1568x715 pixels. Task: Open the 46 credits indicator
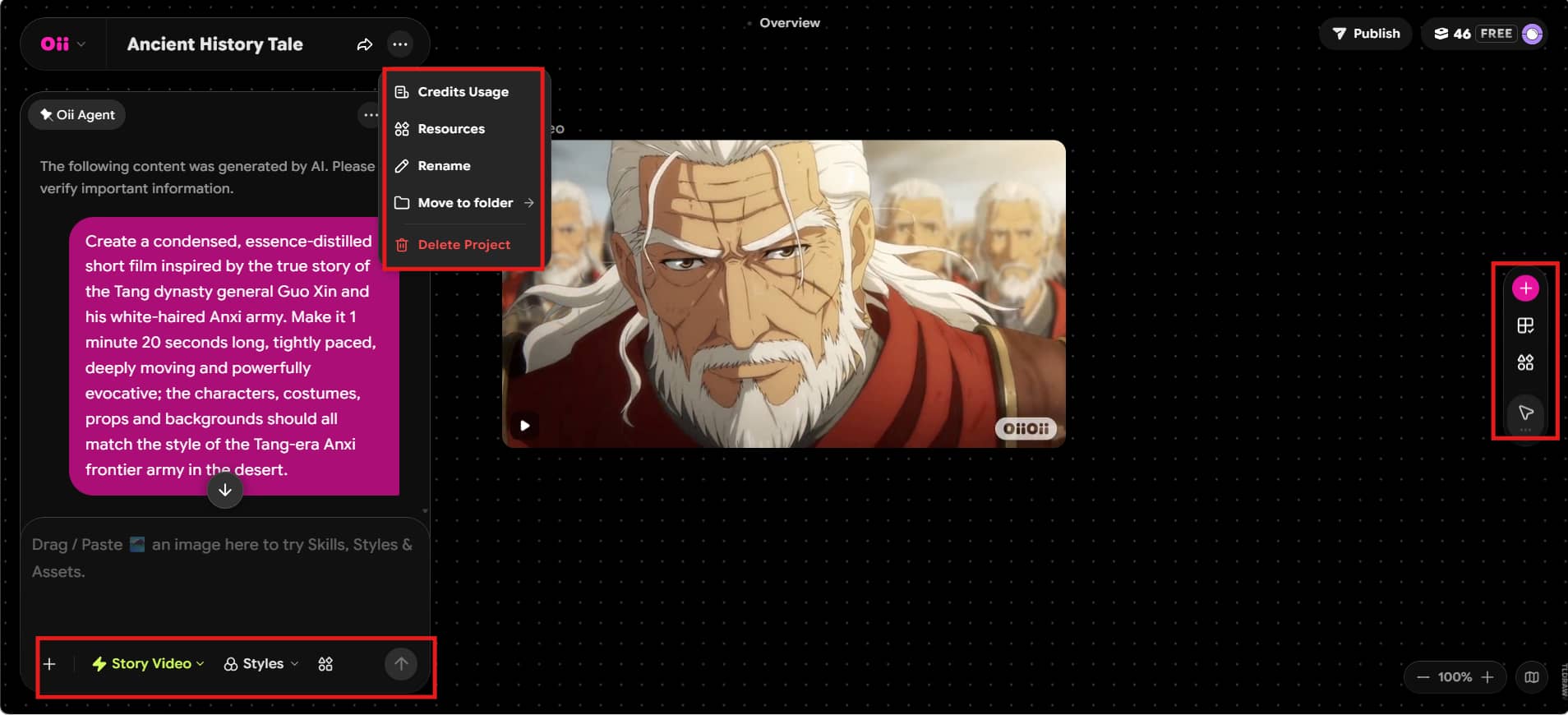click(1453, 34)
